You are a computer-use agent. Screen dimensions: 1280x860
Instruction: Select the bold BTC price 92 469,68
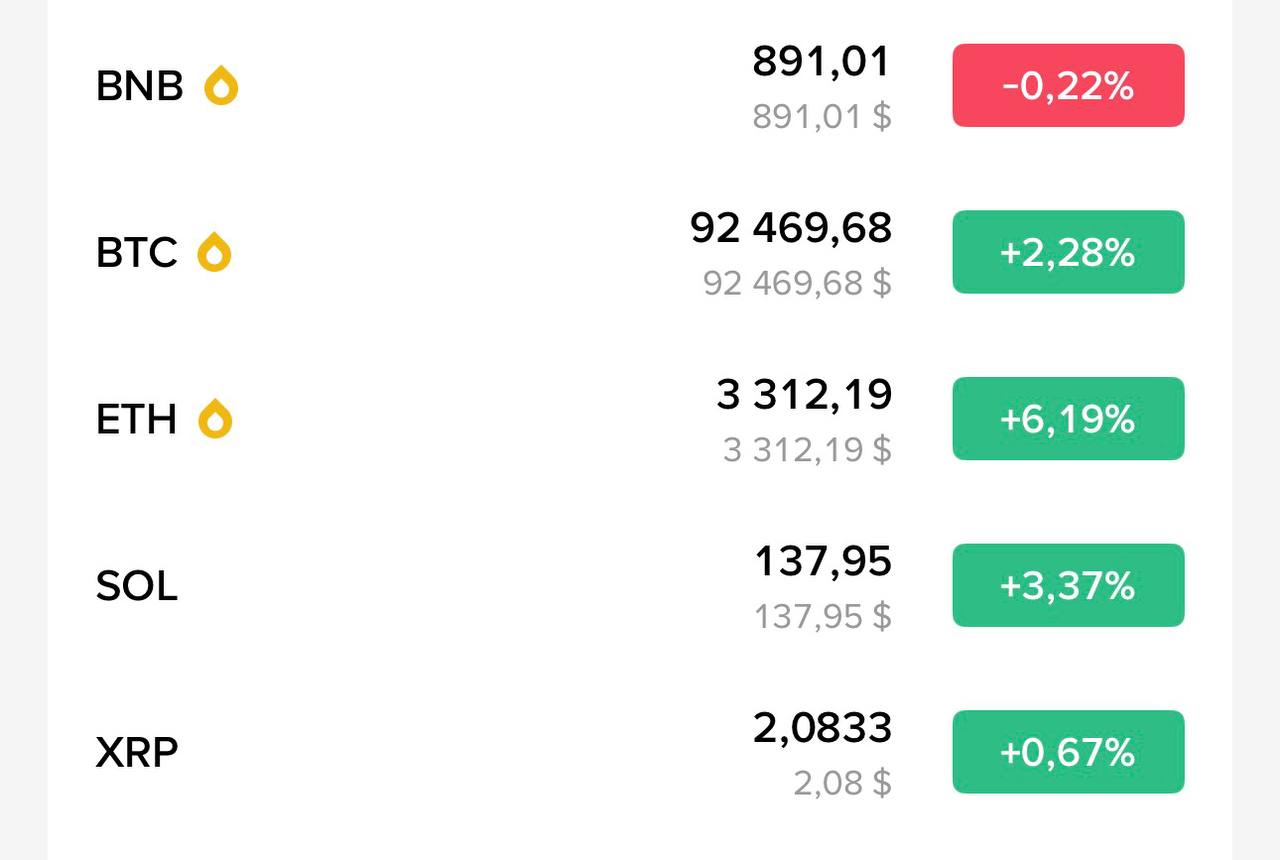[791, 228]
